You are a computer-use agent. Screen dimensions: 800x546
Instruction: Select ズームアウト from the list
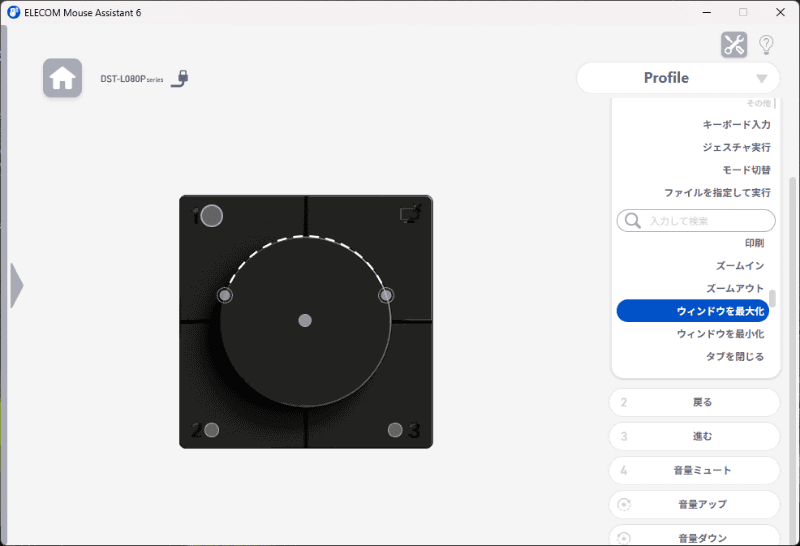click(x=735, y=288)
